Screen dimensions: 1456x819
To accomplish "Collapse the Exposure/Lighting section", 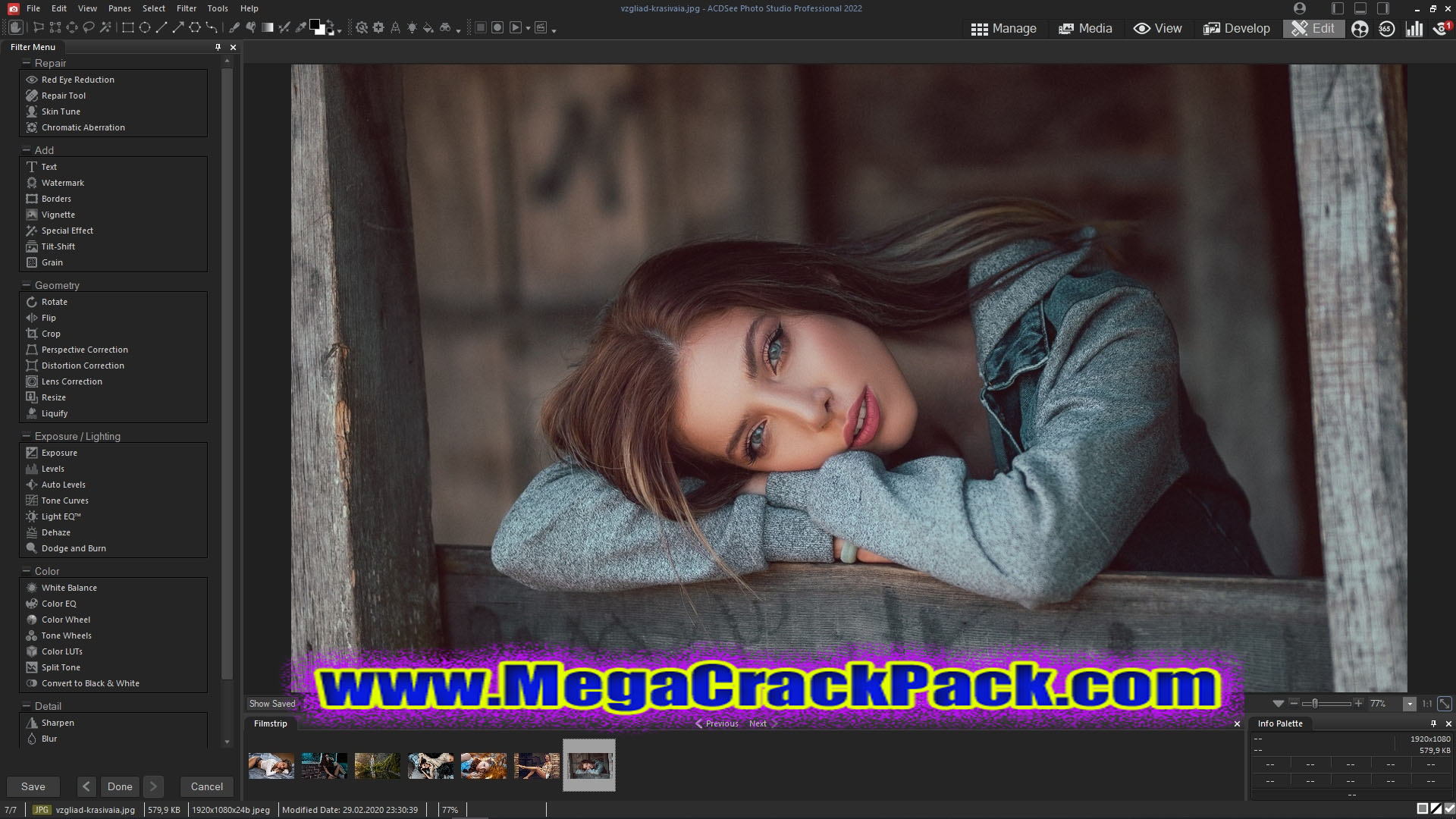I will click(25, 436).
